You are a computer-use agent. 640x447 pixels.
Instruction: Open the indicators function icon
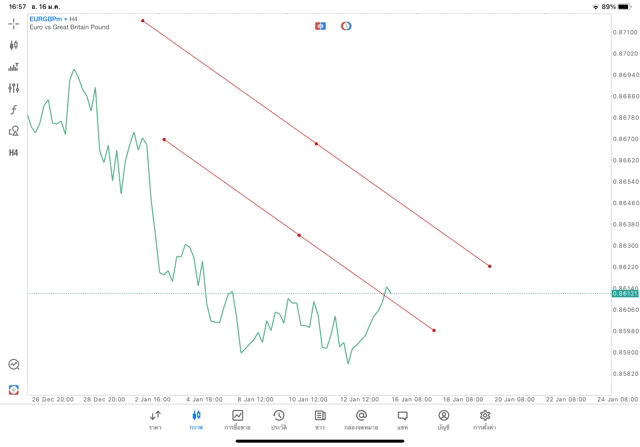pyautogui.click(x=14, y=110)
